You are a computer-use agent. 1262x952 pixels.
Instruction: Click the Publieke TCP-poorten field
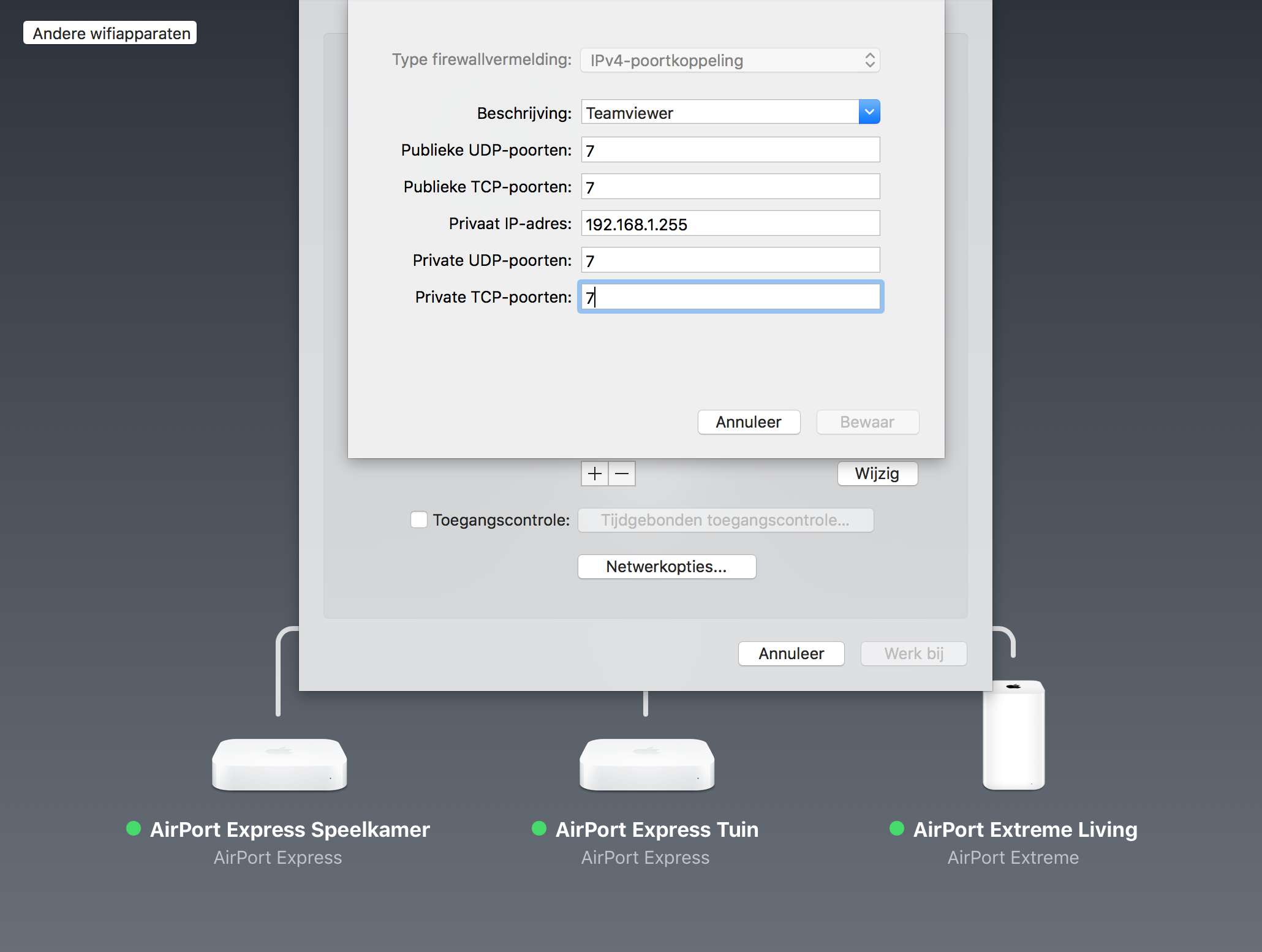730,186
